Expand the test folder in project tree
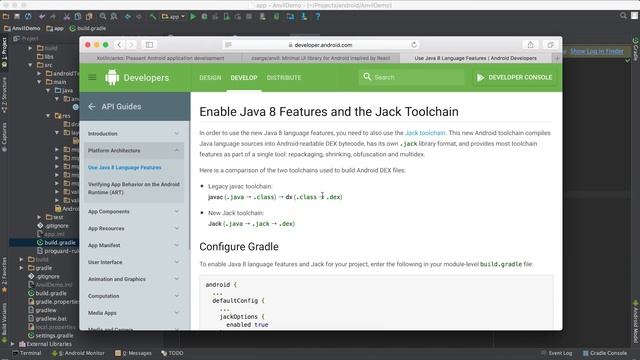Image resolution: width=640 pixels, height=360 pixels. (x=39, y=218)
